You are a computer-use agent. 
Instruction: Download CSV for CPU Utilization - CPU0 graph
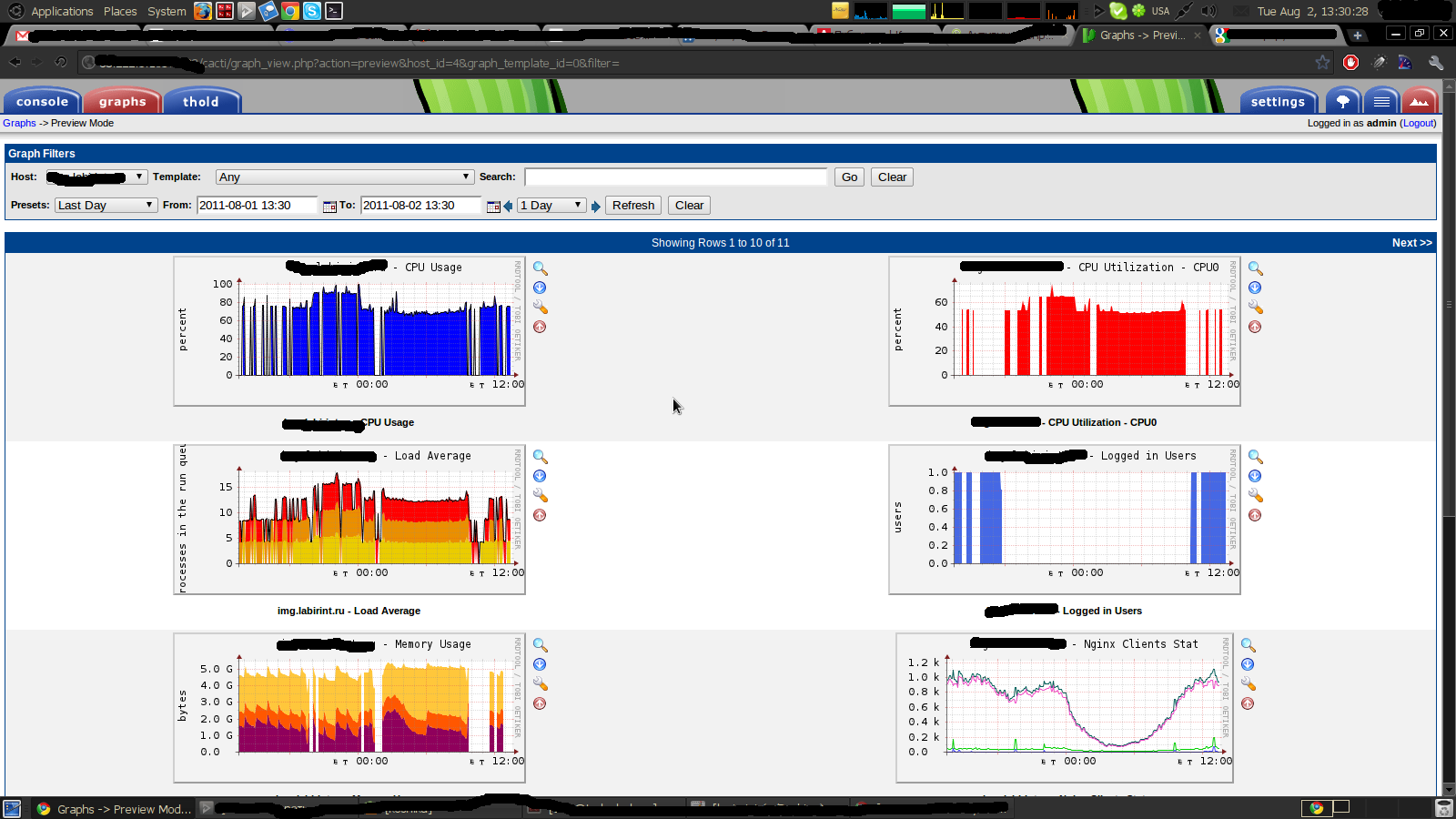(1255, 288)
